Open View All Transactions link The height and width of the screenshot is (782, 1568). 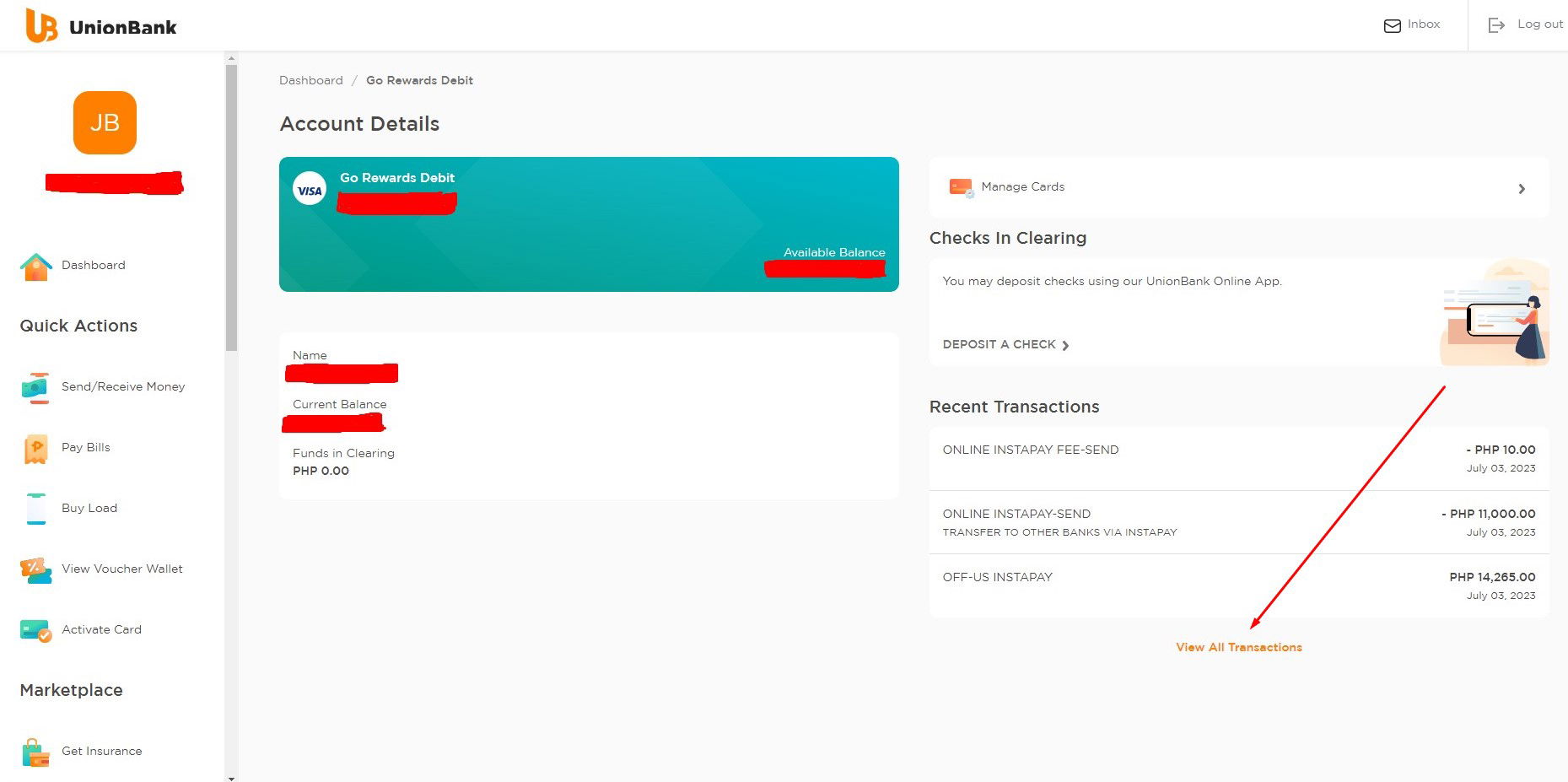(1239, 647)
